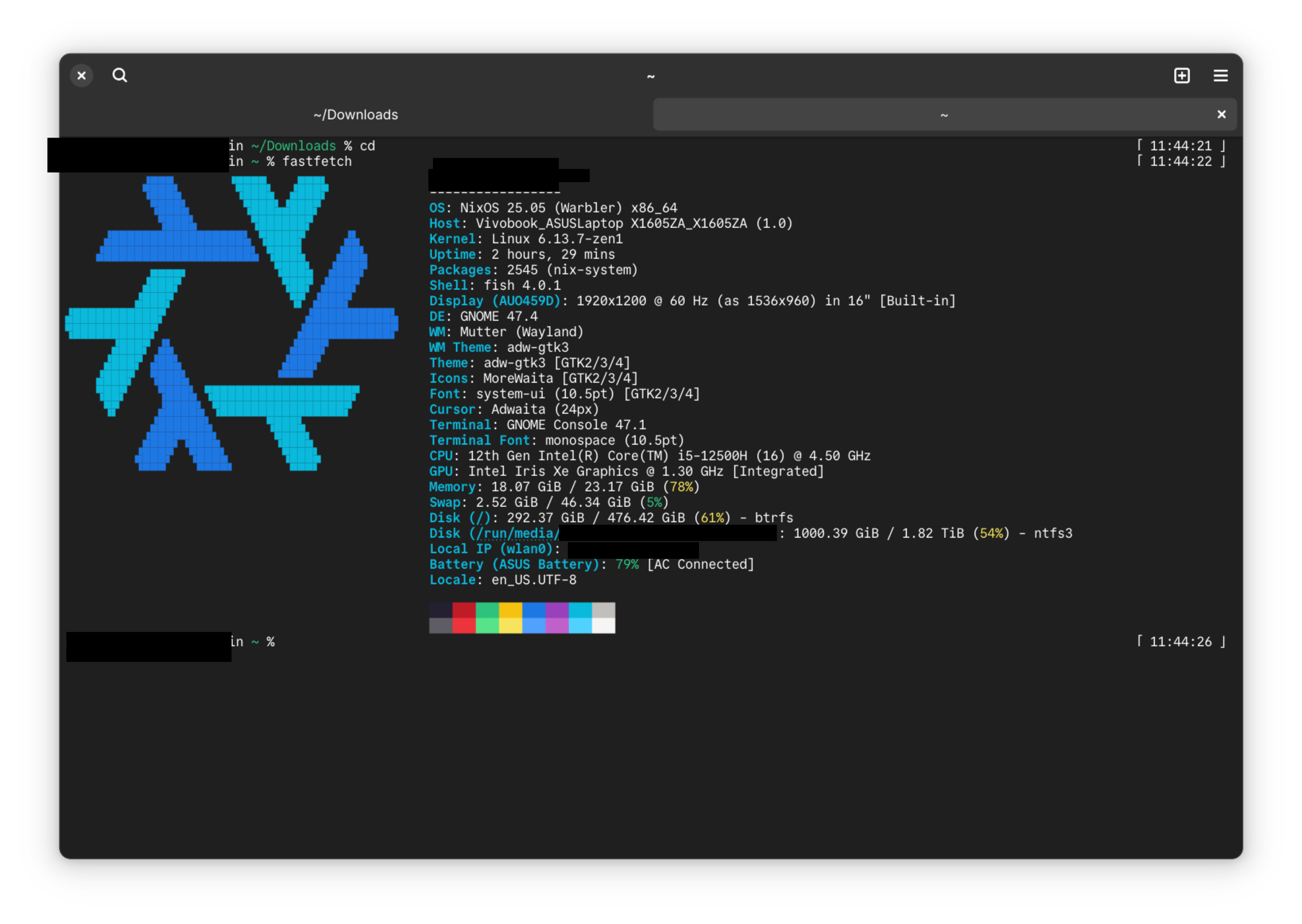Close the active ~ tab
This screenshot has width=1302, height=924.
click(x=1221, y=114)
